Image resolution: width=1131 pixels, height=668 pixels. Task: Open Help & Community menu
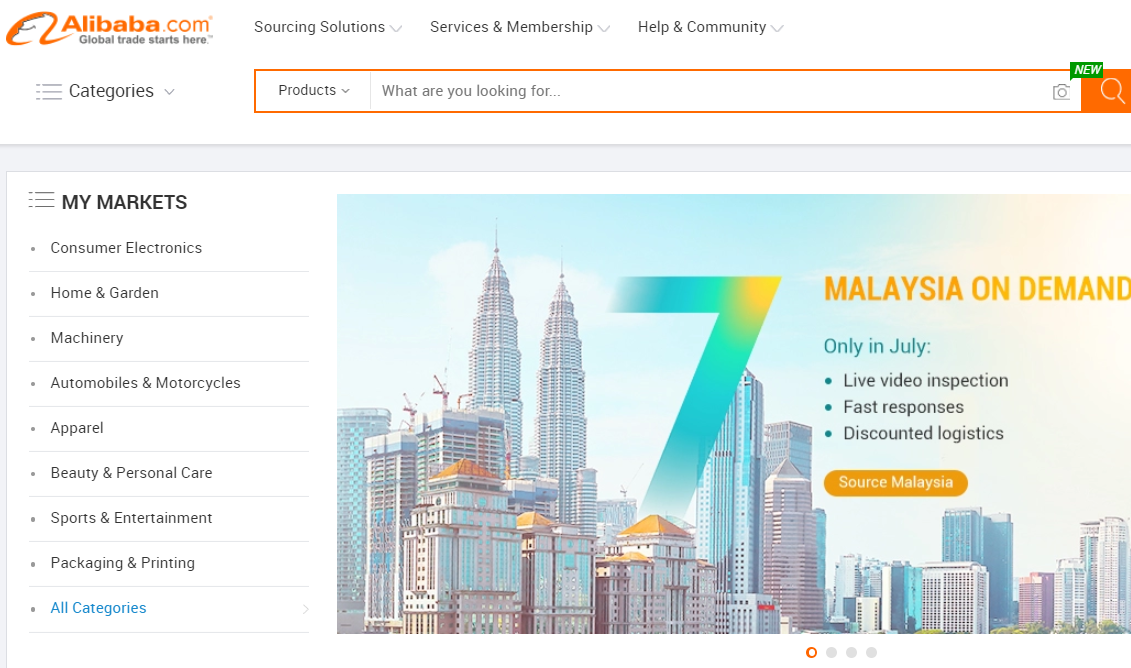click(x=710, y=27)
